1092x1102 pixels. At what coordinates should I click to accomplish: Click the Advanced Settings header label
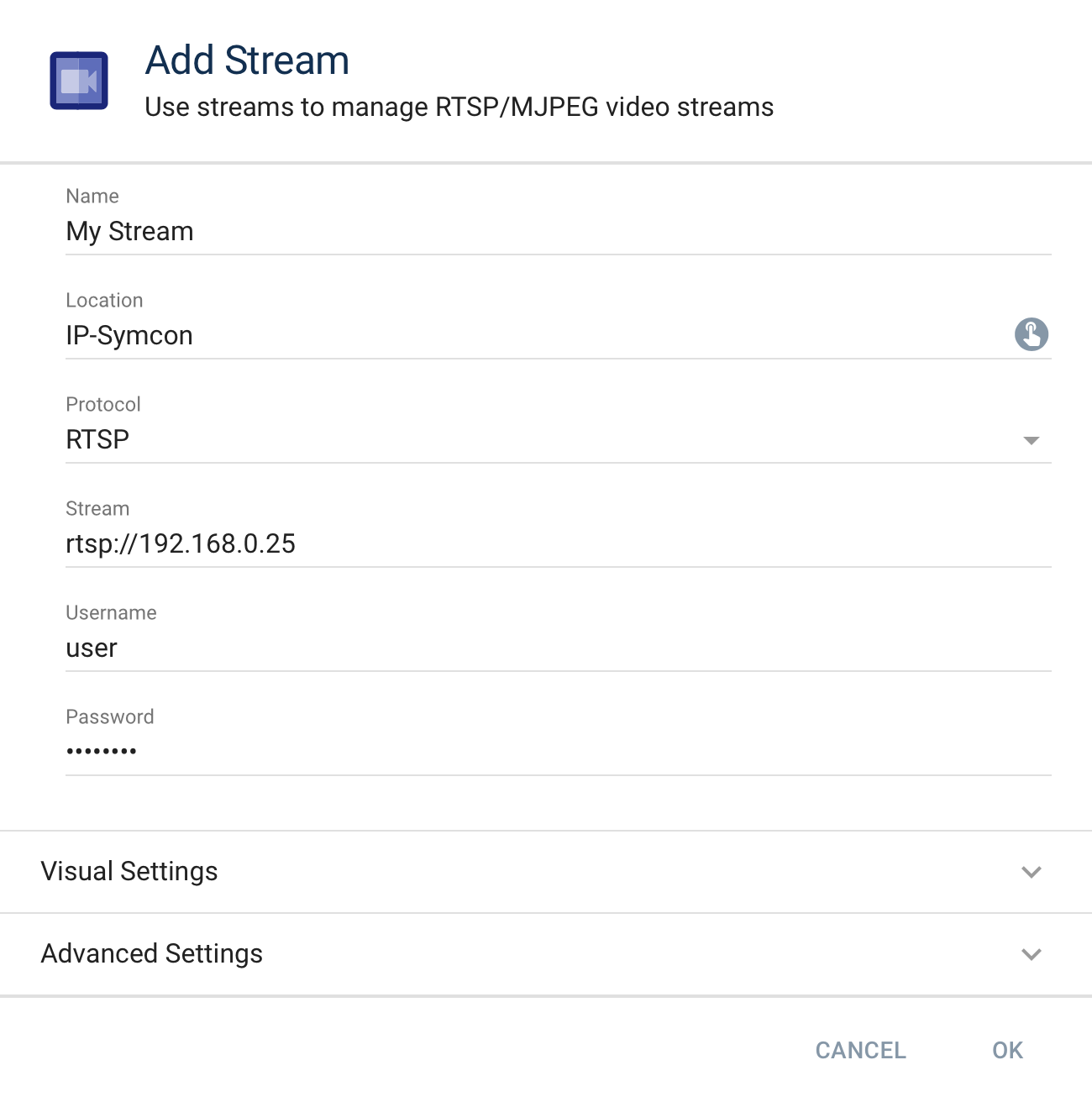coord(152,954)
